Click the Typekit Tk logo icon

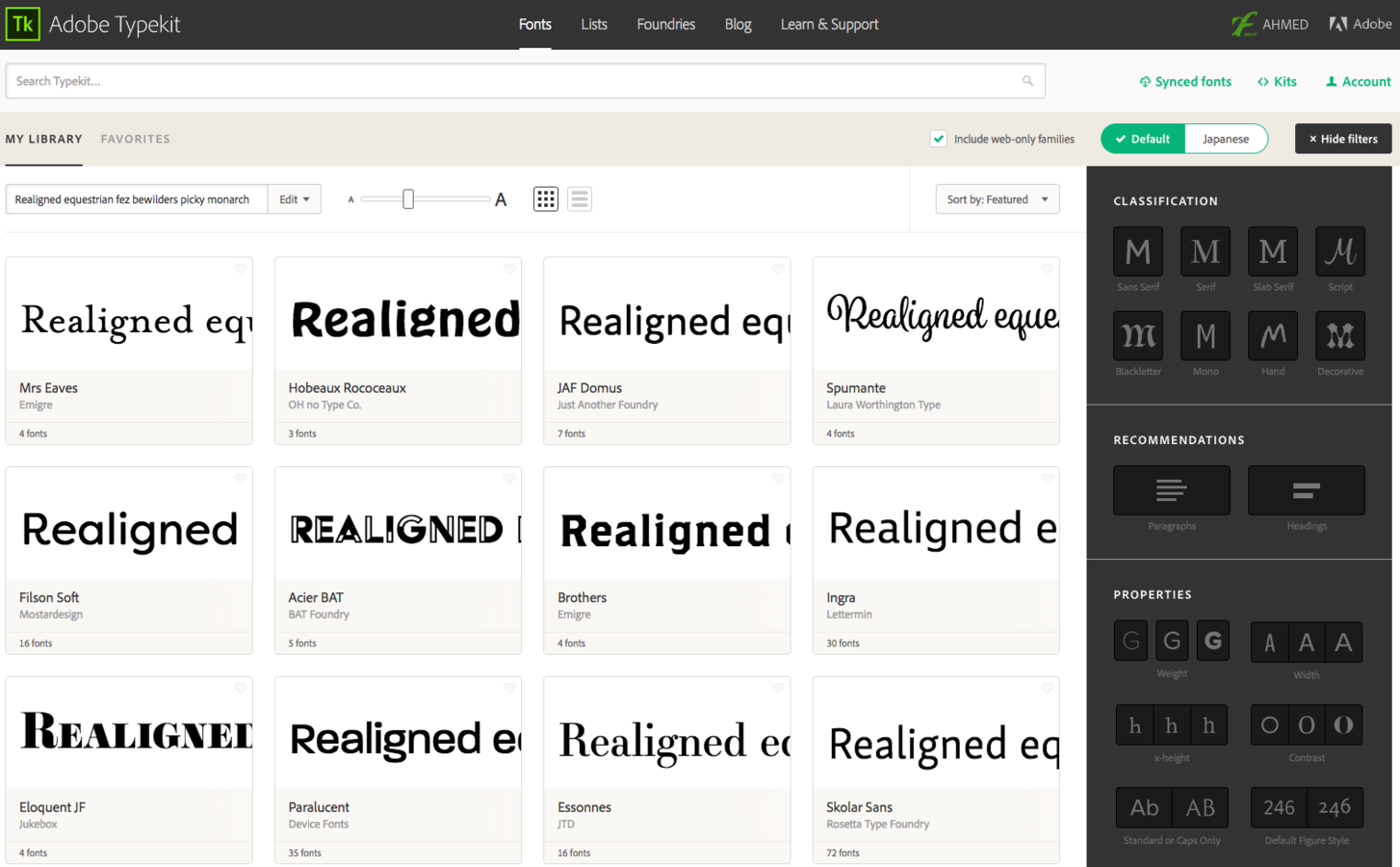(x=22, y=24)
